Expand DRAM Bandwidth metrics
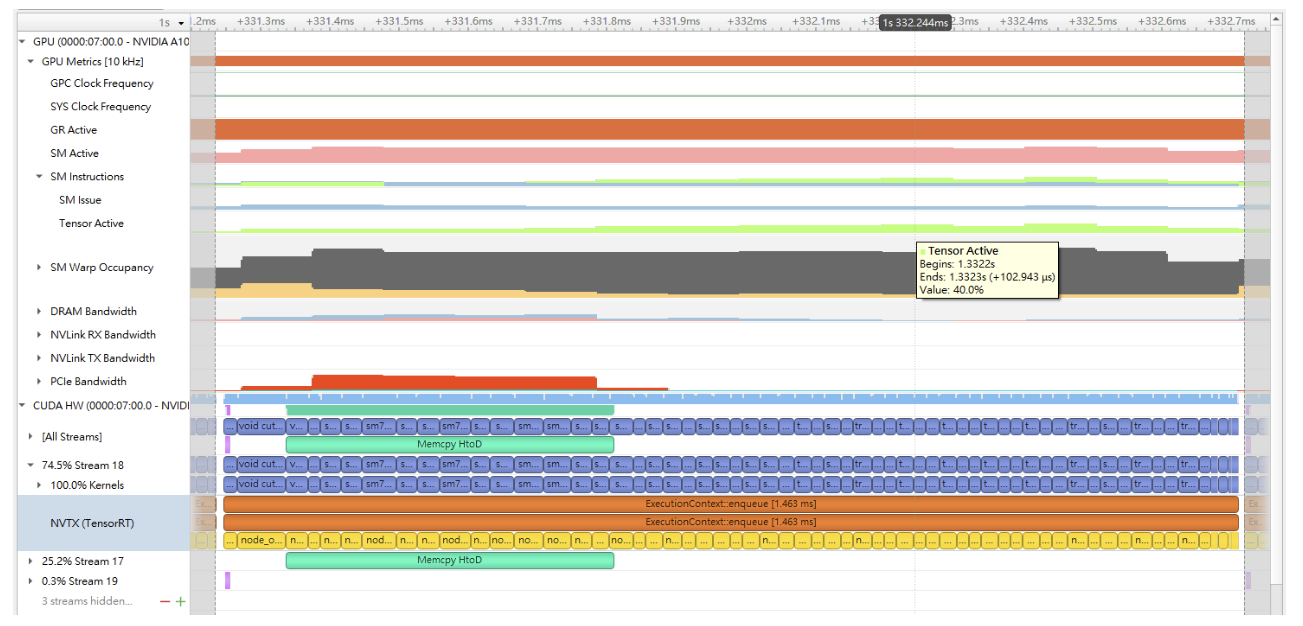Image resolution: width=1303 pixels, height=626 pixels. coord(40,312)
